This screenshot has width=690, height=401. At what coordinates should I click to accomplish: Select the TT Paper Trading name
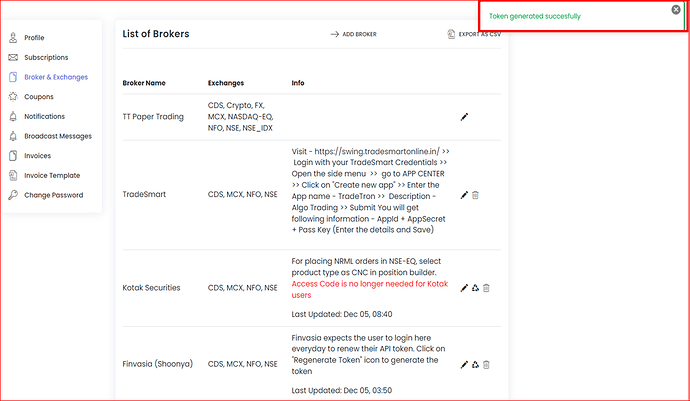coord(153,117)
